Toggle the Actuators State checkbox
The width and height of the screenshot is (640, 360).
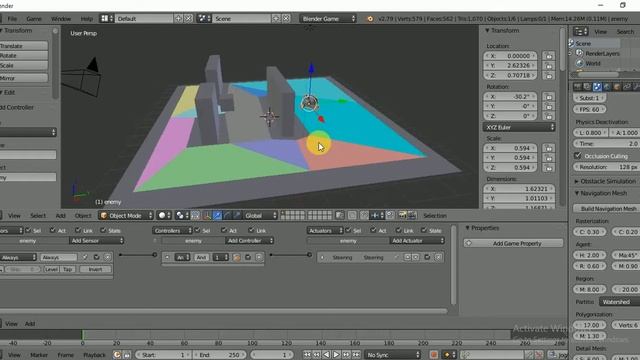point(424,231)
